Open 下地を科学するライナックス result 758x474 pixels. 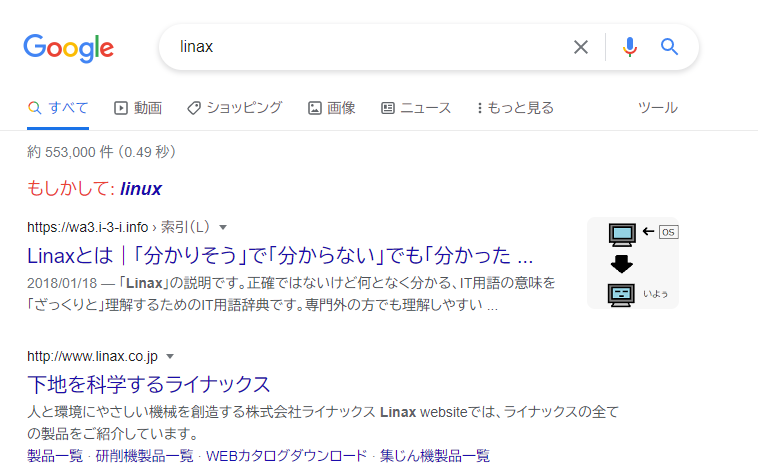[x=149, y=384]
